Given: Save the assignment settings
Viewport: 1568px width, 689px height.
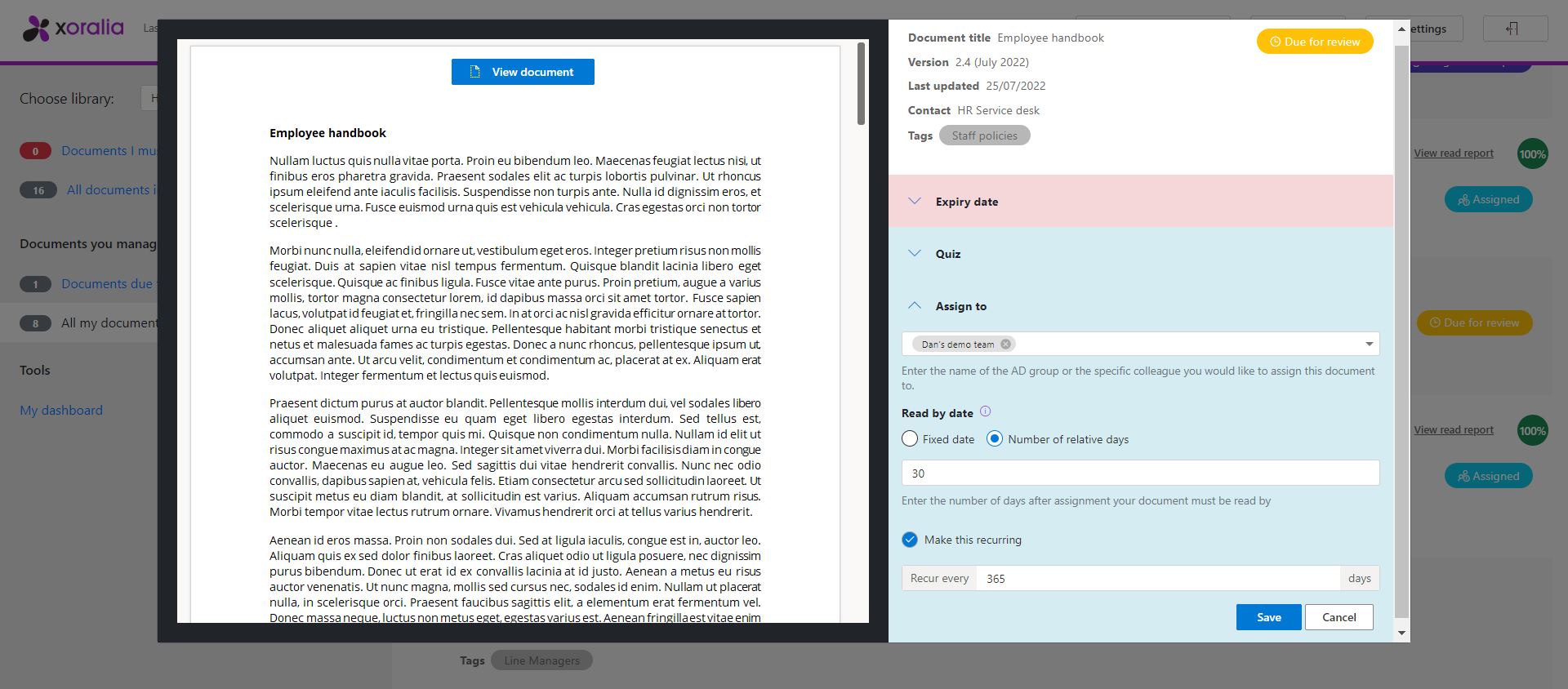Looking at the screenshot, I should coord(1268,617).
